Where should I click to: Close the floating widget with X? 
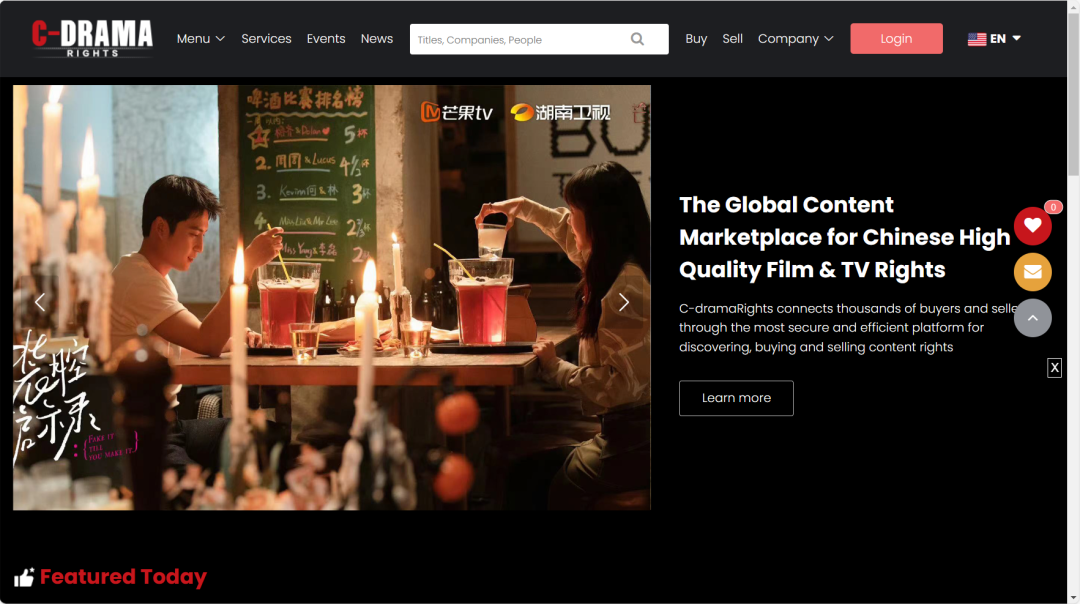pyautogui.click(x=1054, y=368)
